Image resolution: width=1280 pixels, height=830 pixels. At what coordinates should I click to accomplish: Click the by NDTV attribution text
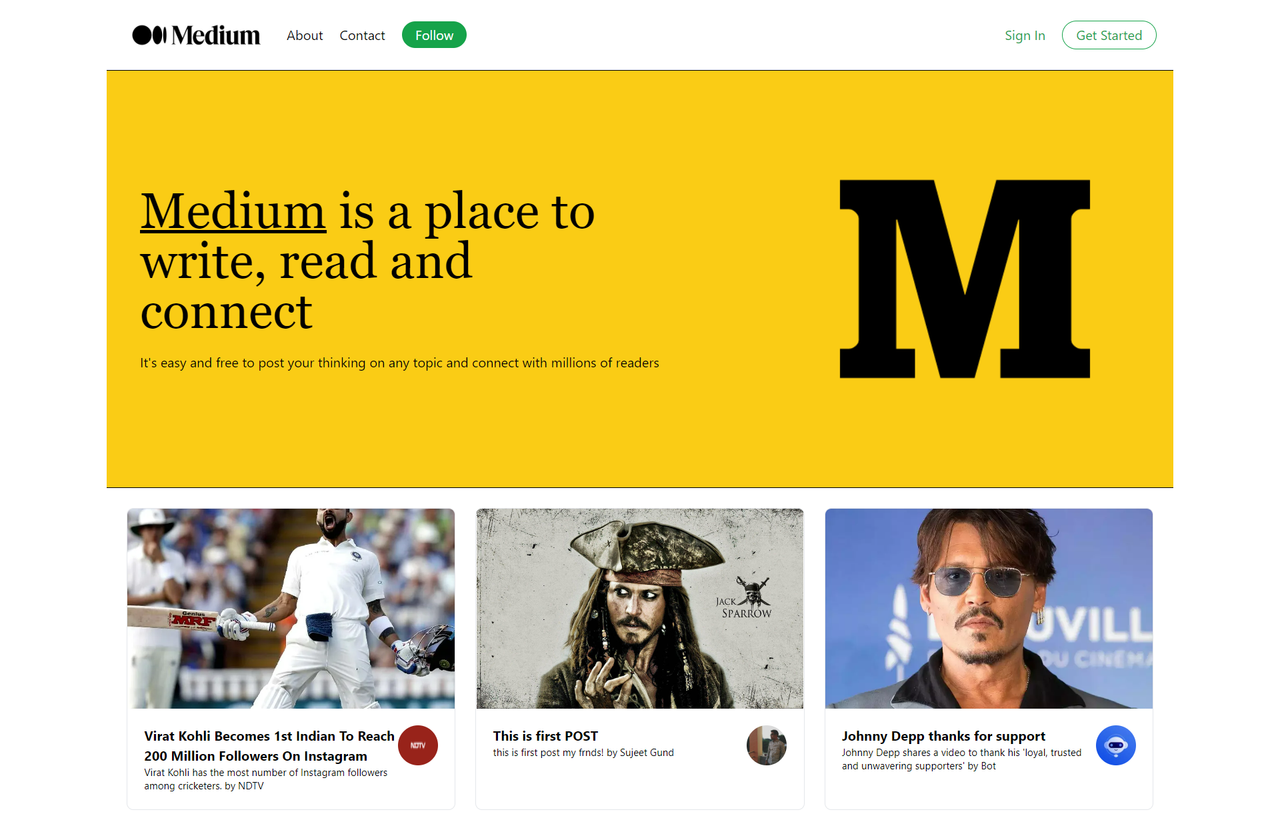coord(249,786)
